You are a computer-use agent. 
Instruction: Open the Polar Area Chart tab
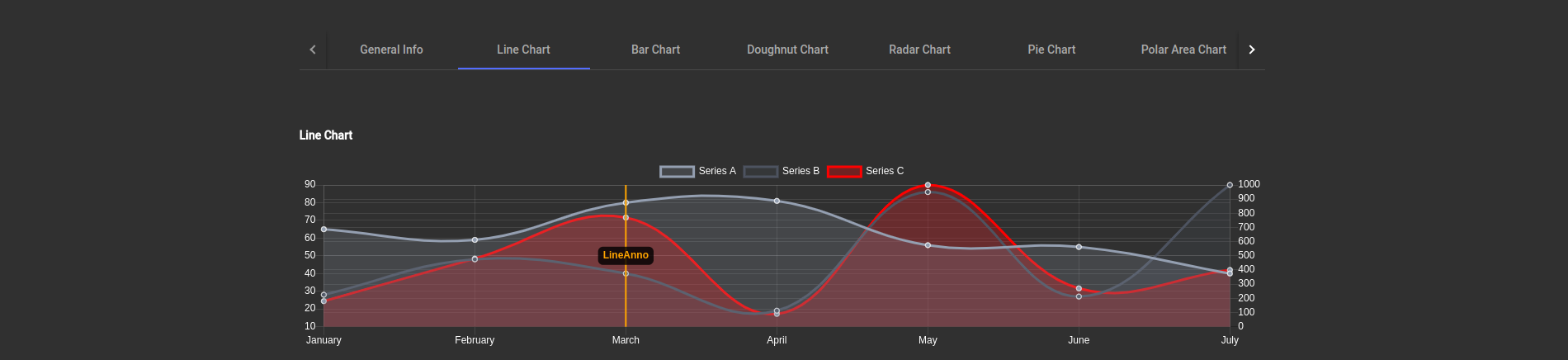[1183, 50]
